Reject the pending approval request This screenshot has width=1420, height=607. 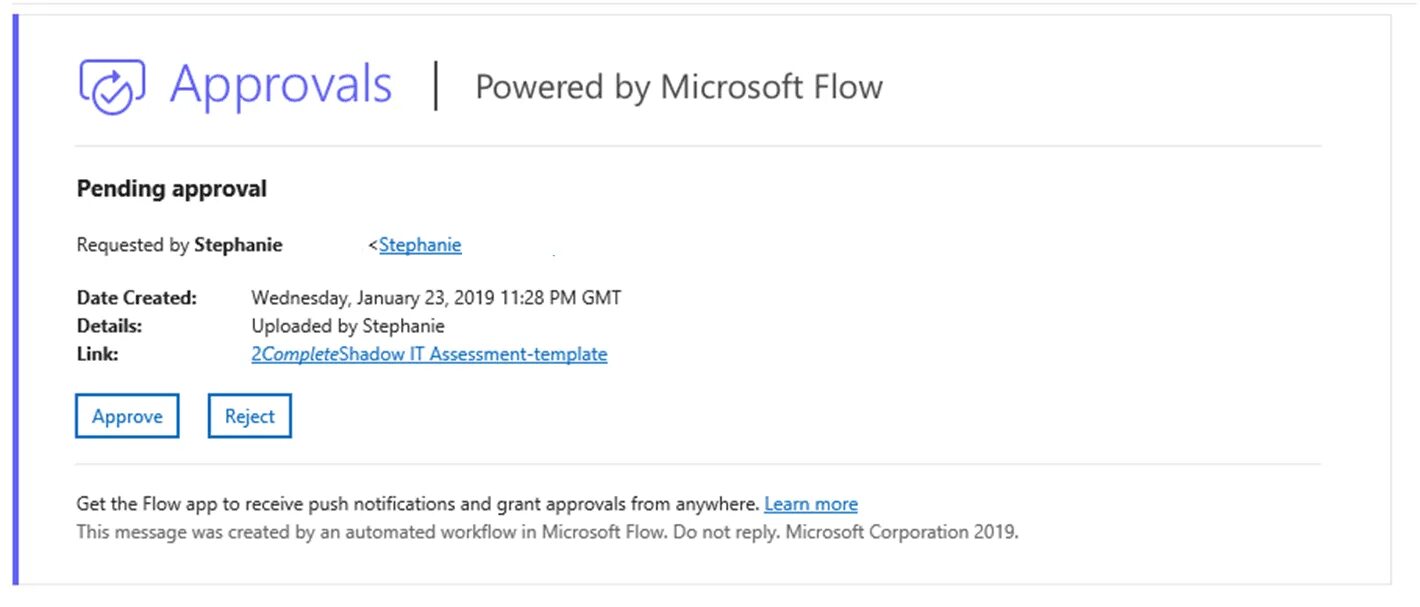point(249,417)
